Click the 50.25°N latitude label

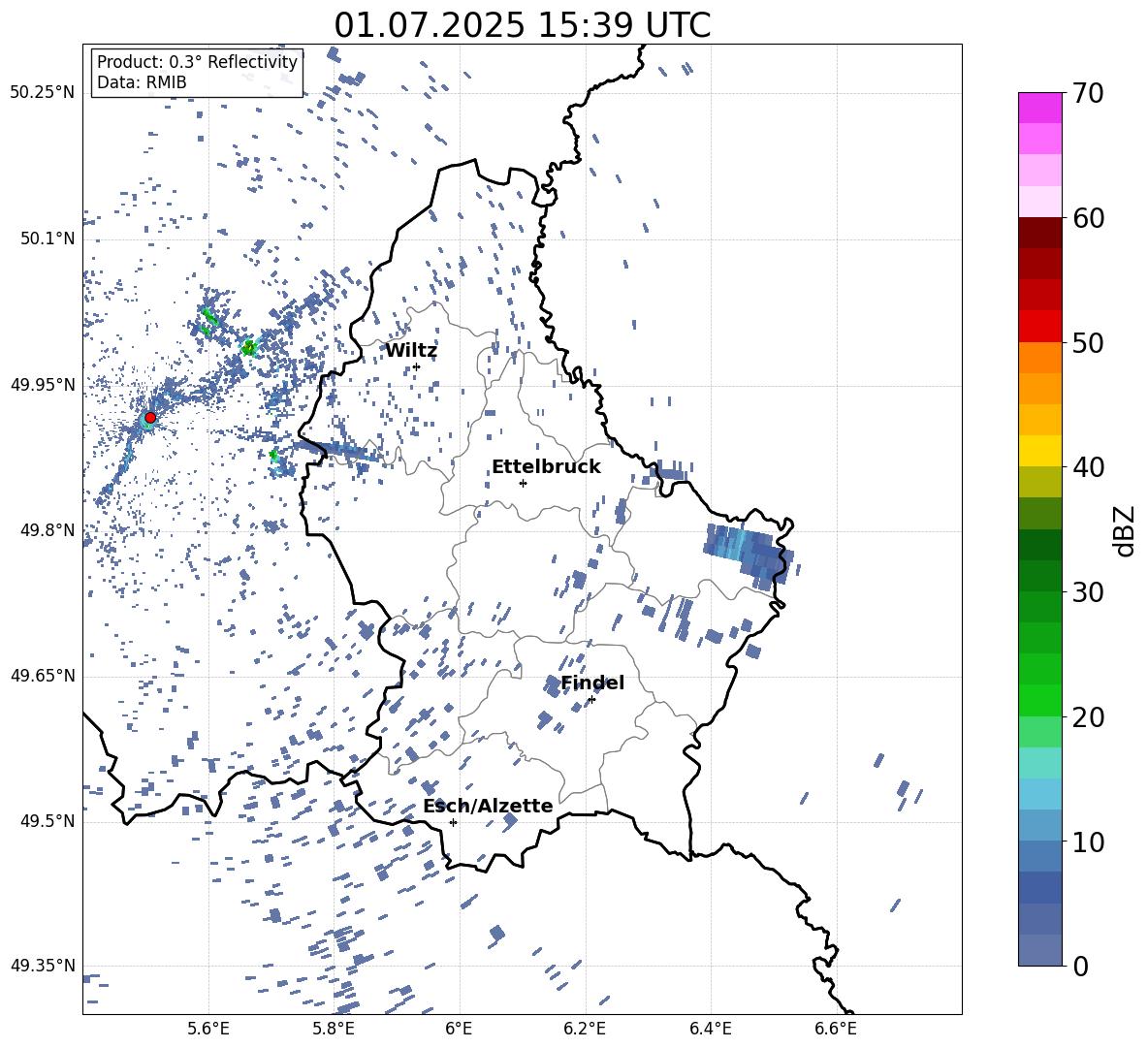point(43,93)
